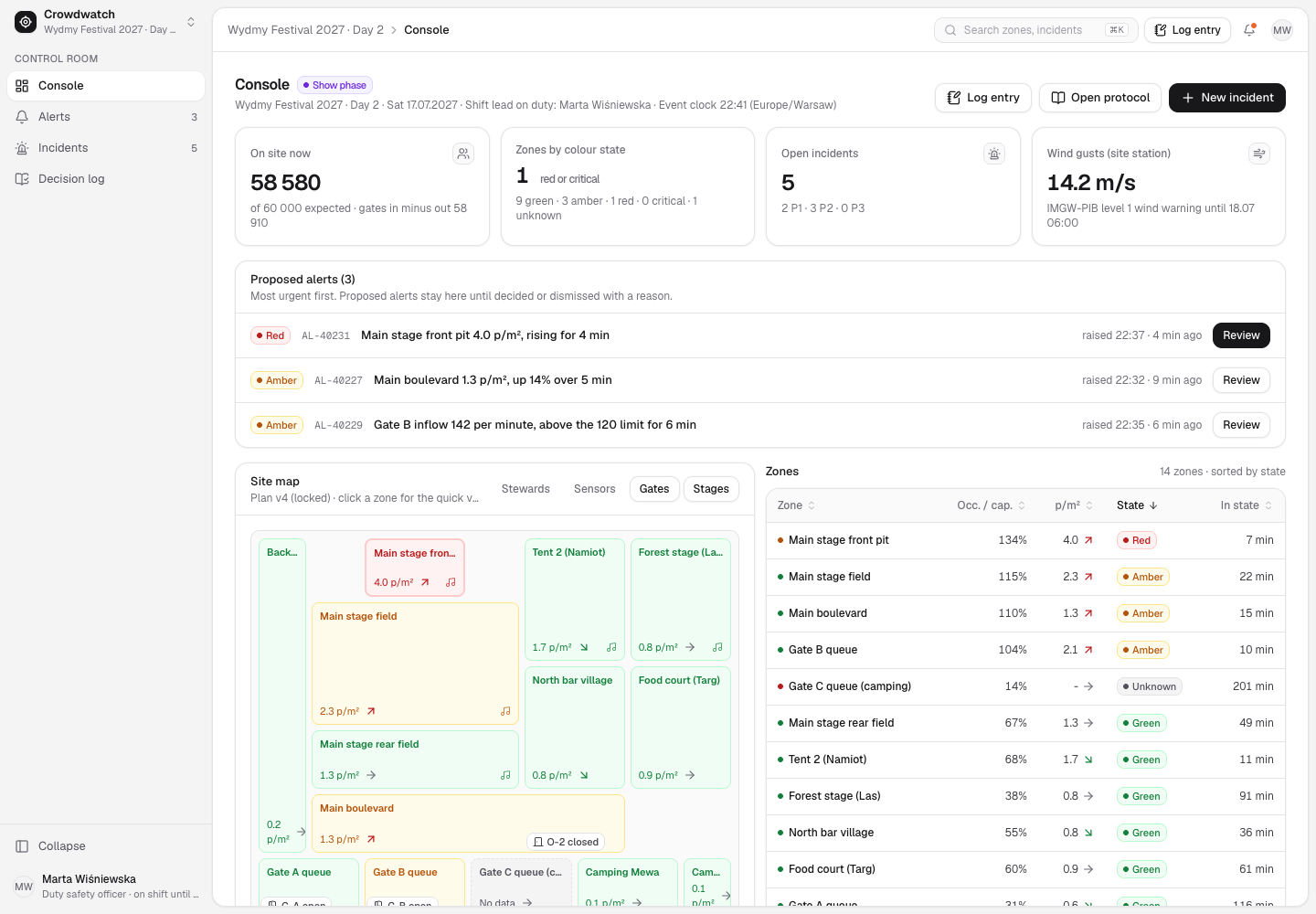Select Console in the sidebar
Screen dimensions: 1316x914
[106, 86]
